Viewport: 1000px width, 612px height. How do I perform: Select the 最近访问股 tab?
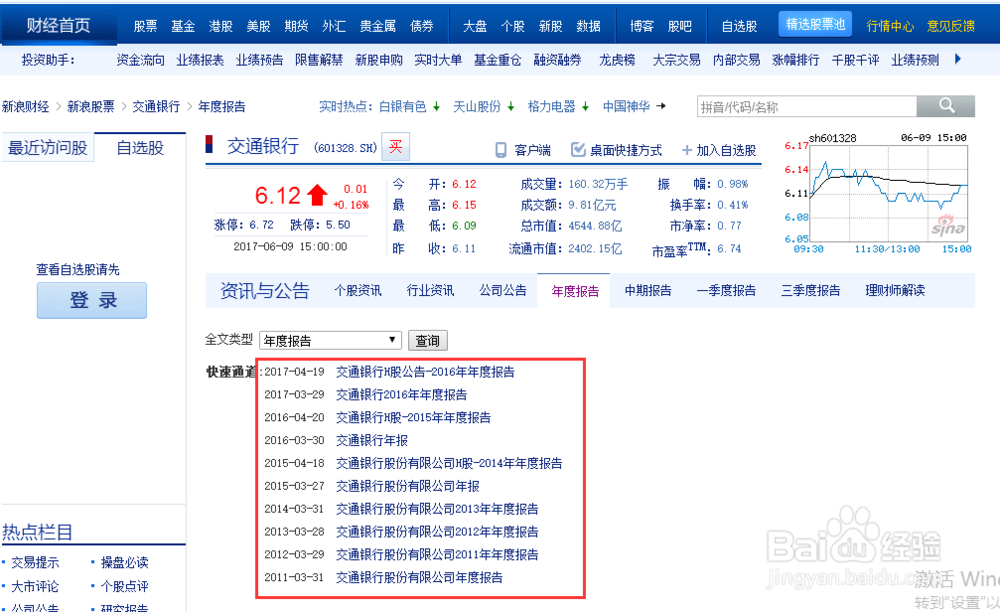coord(47,147)
